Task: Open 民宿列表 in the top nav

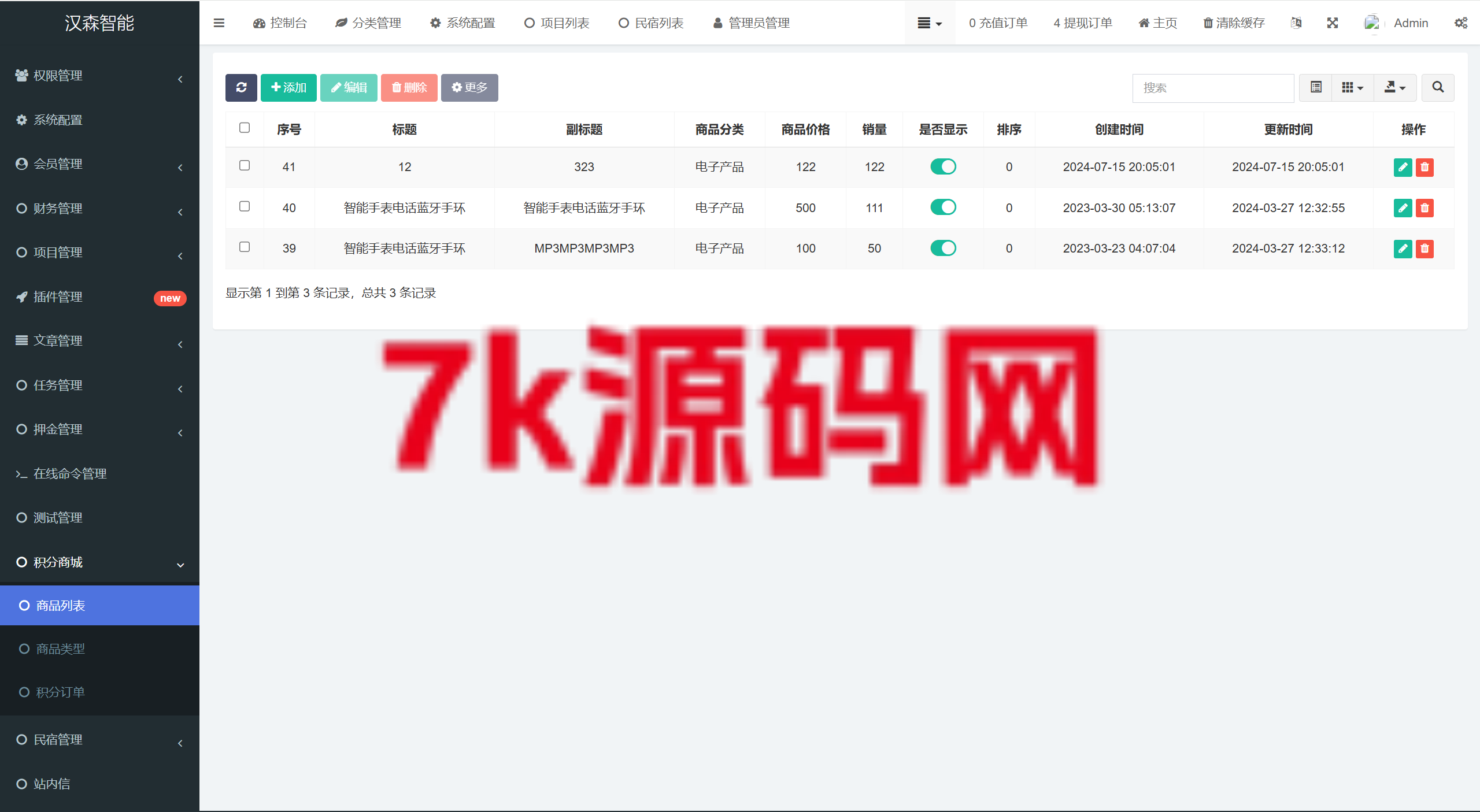Action: pos(651,23)
